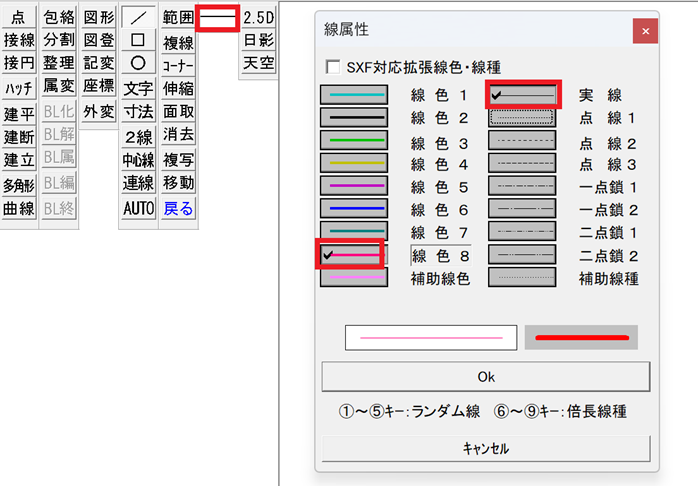Choose 線色 5 purple color button

tap(354, 186)
